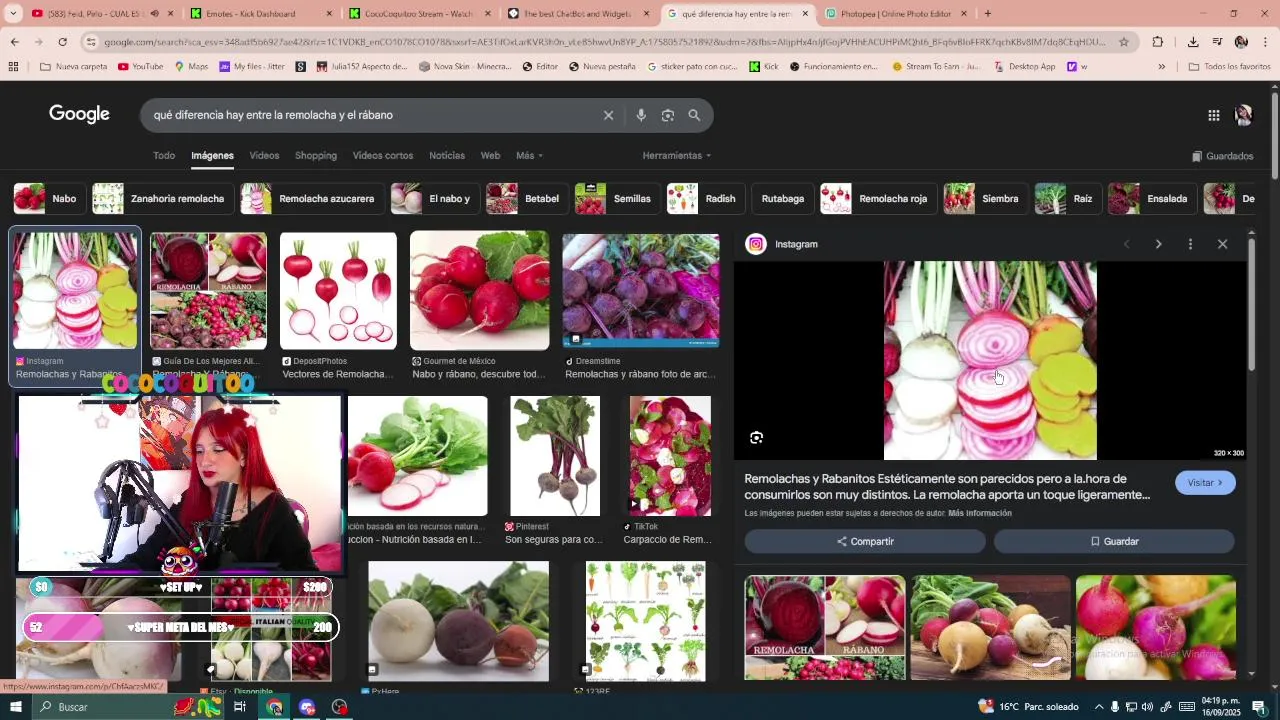Image resolution: width=1280 pixels, height=720 pixels.
Task: Save the image with Guardar
Action: (1114, 541)
